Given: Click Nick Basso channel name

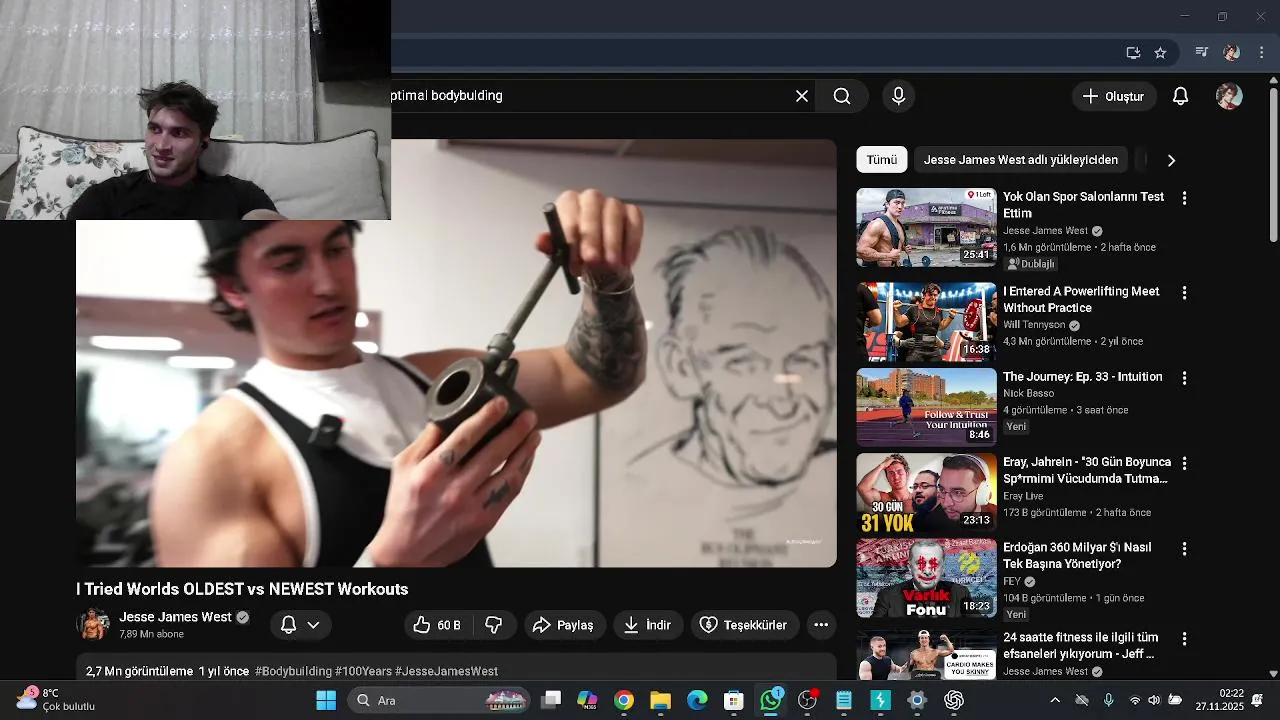Looking at the screenshot, I should (x=1028, y=393).
